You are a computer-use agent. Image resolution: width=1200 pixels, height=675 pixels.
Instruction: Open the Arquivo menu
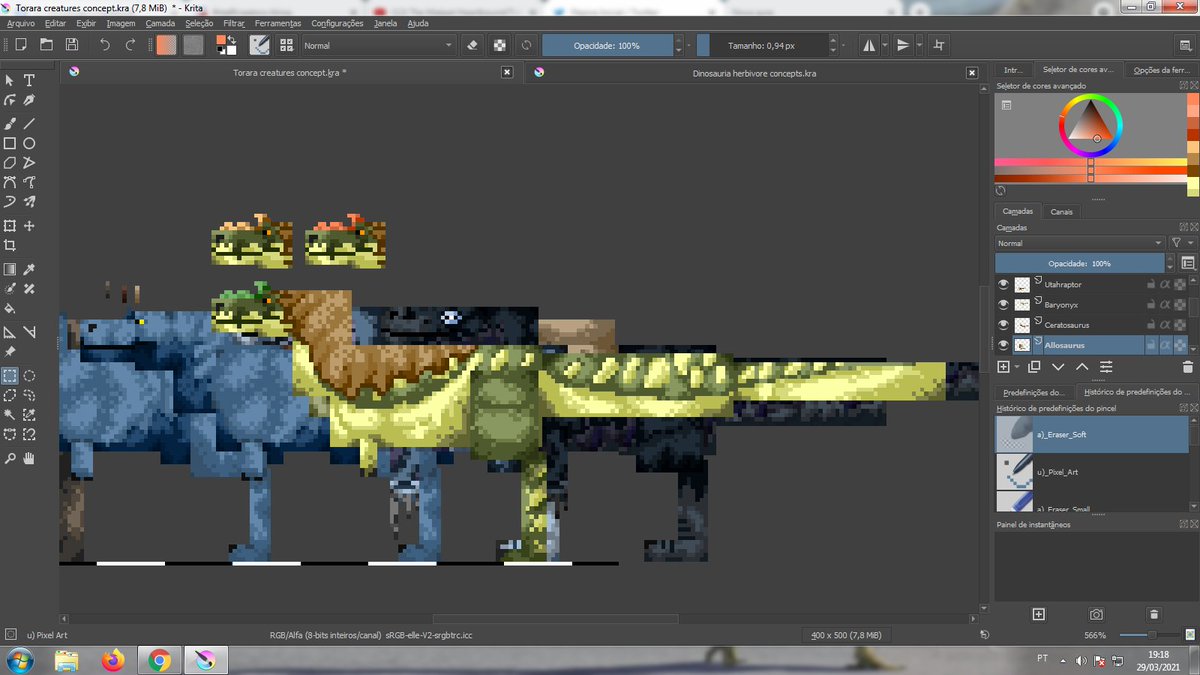click(x=21, y=22)
